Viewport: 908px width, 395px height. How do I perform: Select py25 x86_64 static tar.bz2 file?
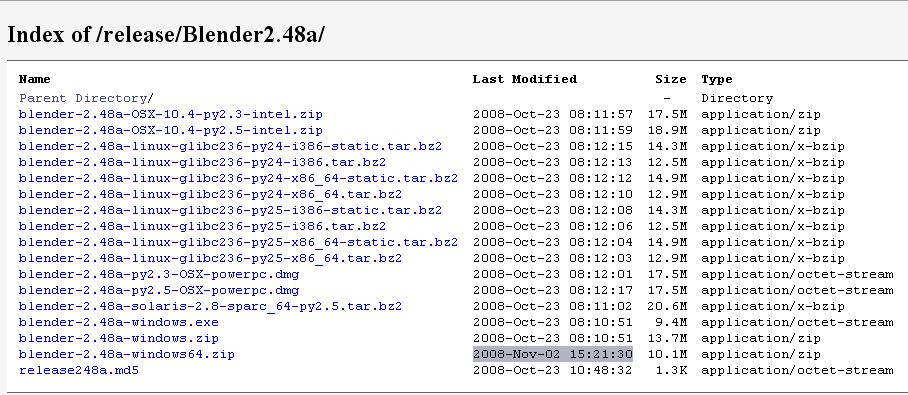pyautogui.click(x=238, y=242)
